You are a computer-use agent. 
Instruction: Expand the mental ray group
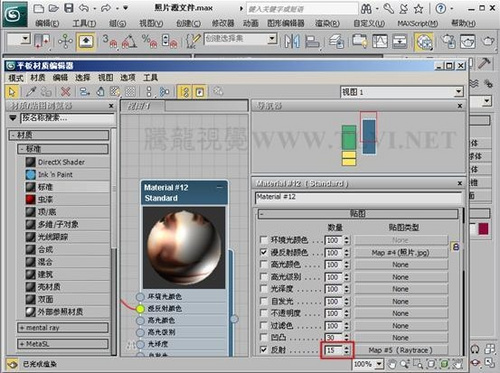63,328
